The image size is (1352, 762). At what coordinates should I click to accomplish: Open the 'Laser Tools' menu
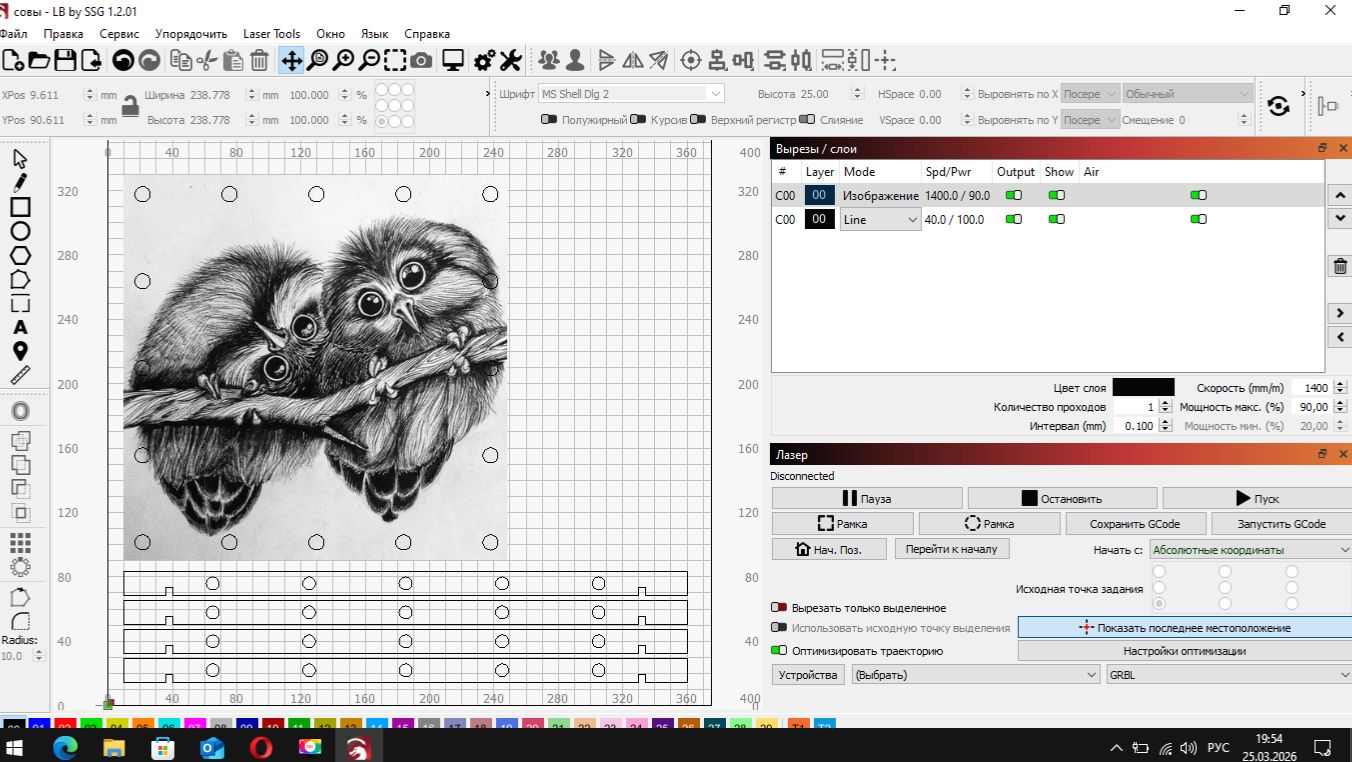point(271,34)
